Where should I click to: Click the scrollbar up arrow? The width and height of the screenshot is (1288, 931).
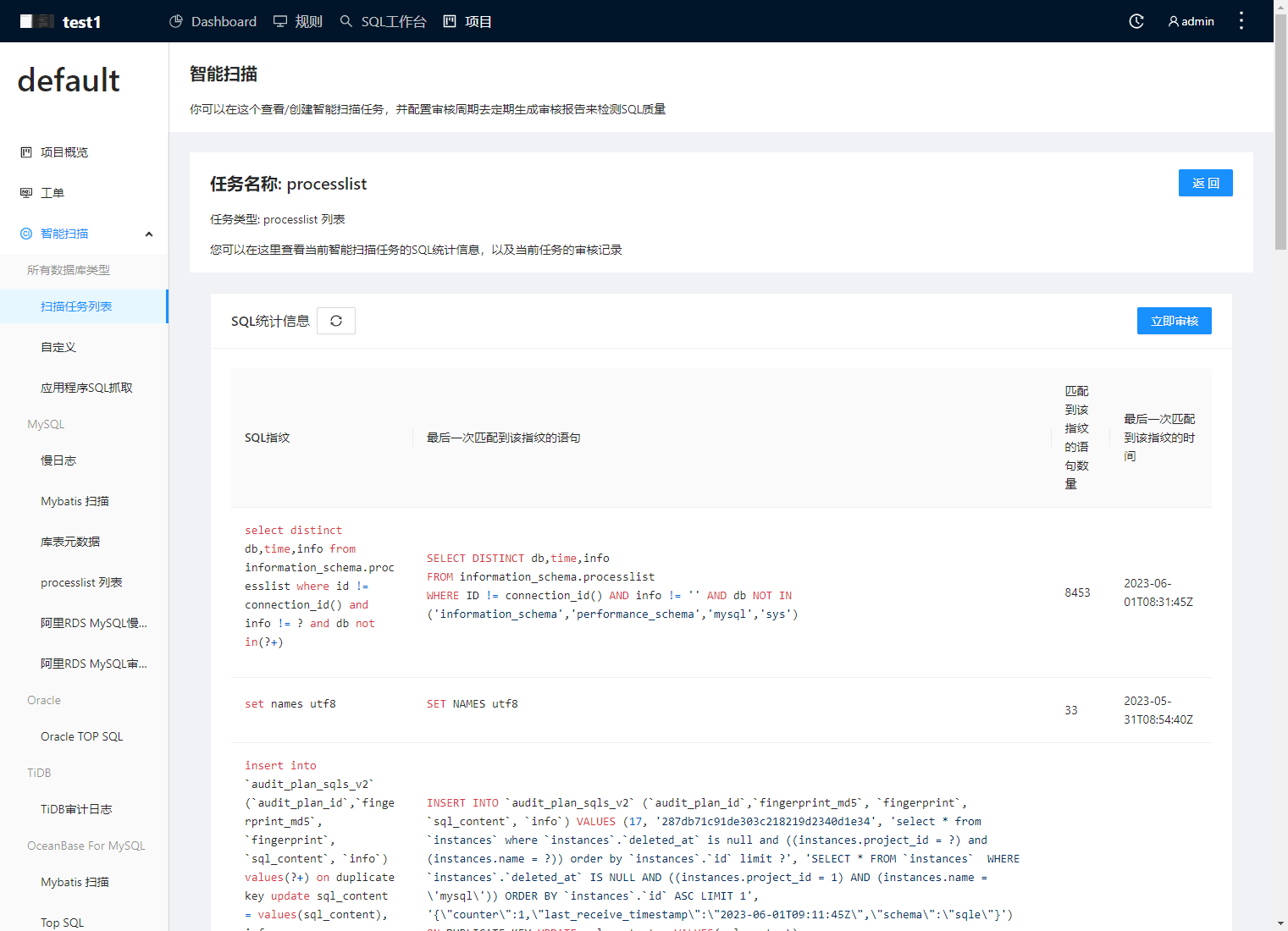pyautogui.click(x=1280, y=7)
